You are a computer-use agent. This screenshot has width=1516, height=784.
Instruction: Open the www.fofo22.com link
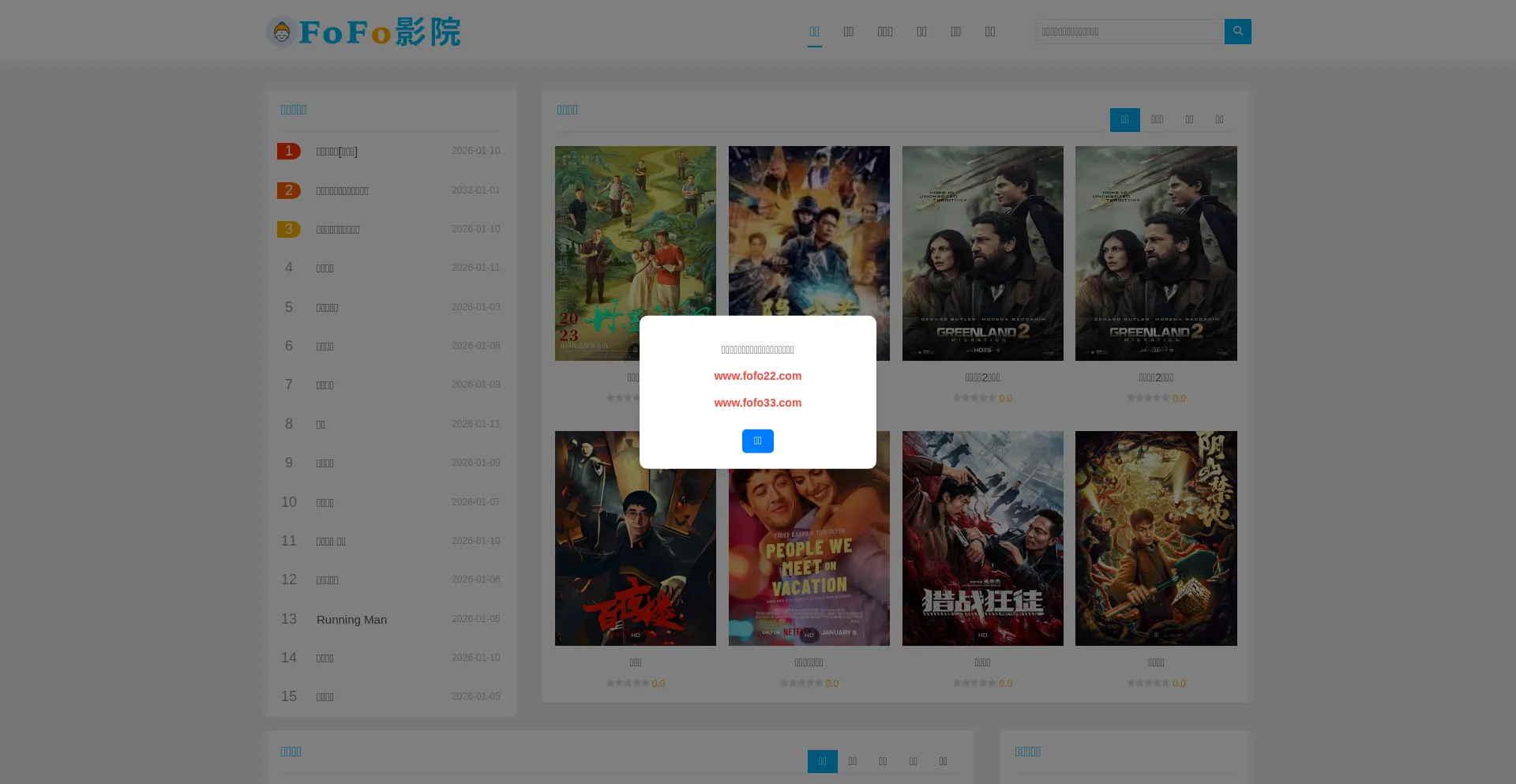coord(757,376)
